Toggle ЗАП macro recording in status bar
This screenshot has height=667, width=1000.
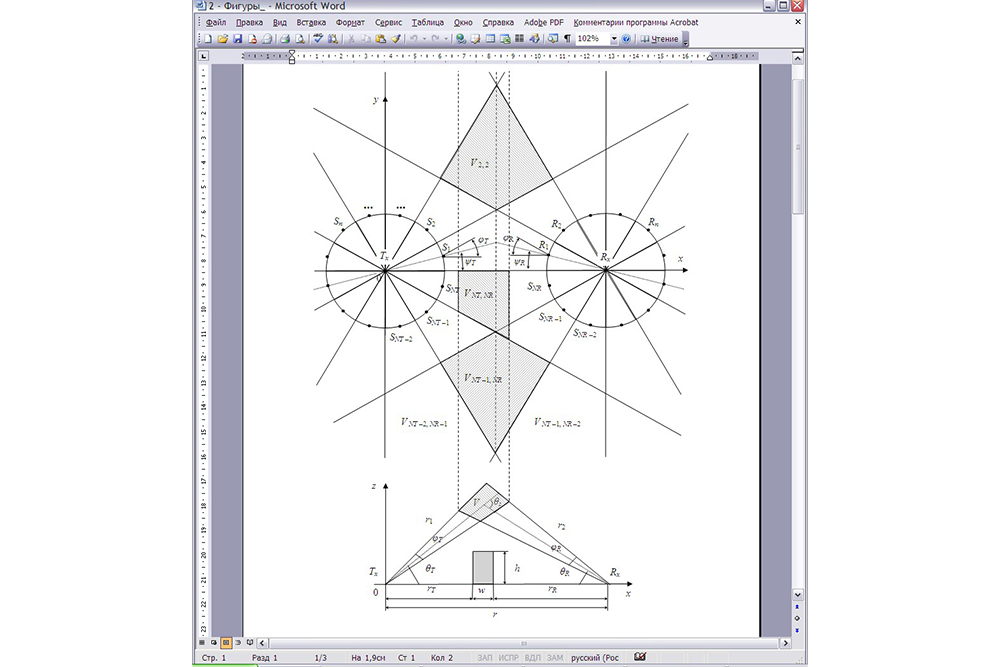click(x=485, y=659)
